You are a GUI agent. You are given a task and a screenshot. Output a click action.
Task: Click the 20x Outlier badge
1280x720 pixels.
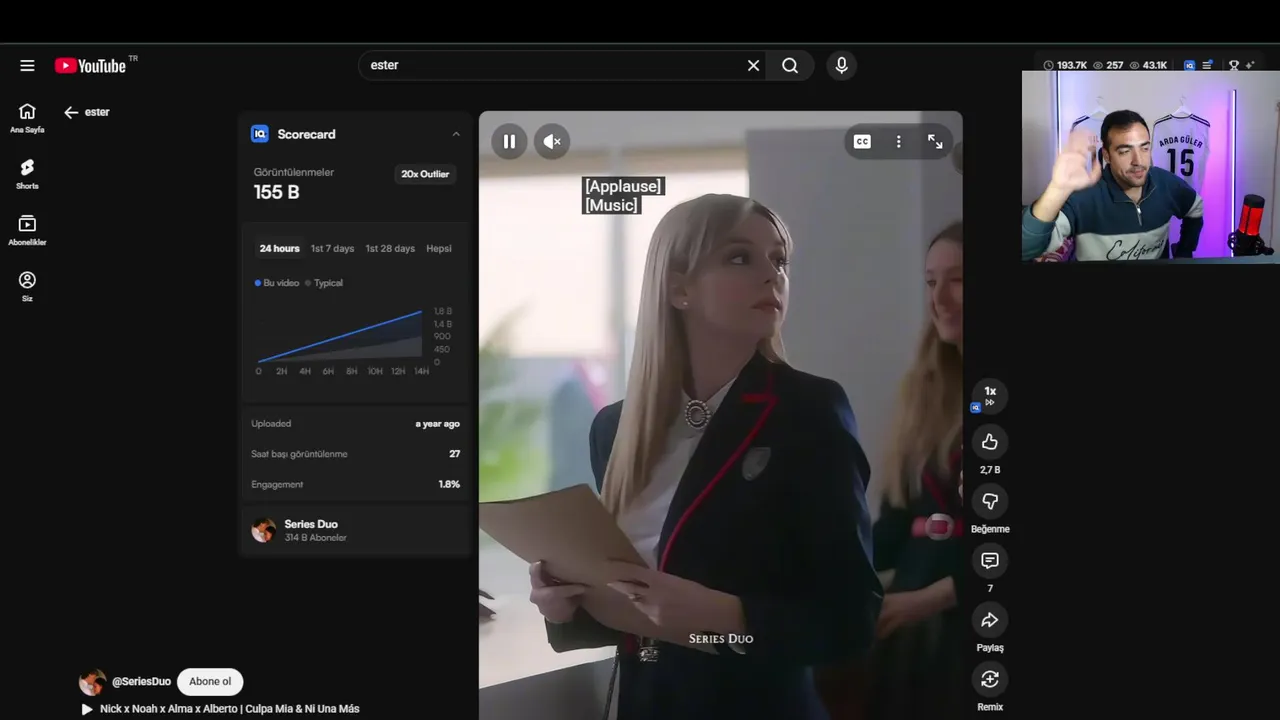(x=425, y=174)
